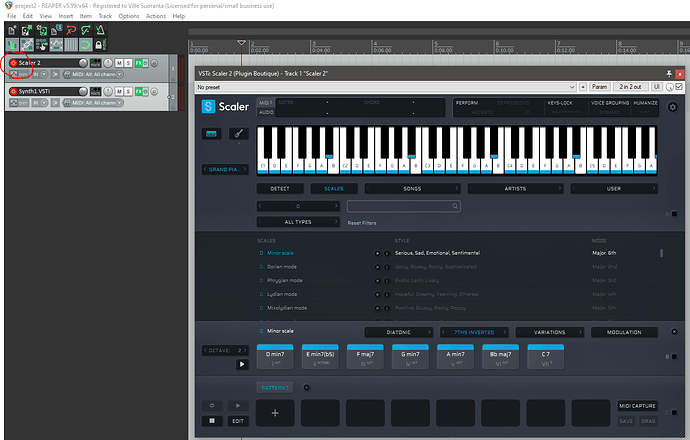The width and height of the screenshot is (690, 440).
Task: Open the Options menu
Action: [128, 16]
